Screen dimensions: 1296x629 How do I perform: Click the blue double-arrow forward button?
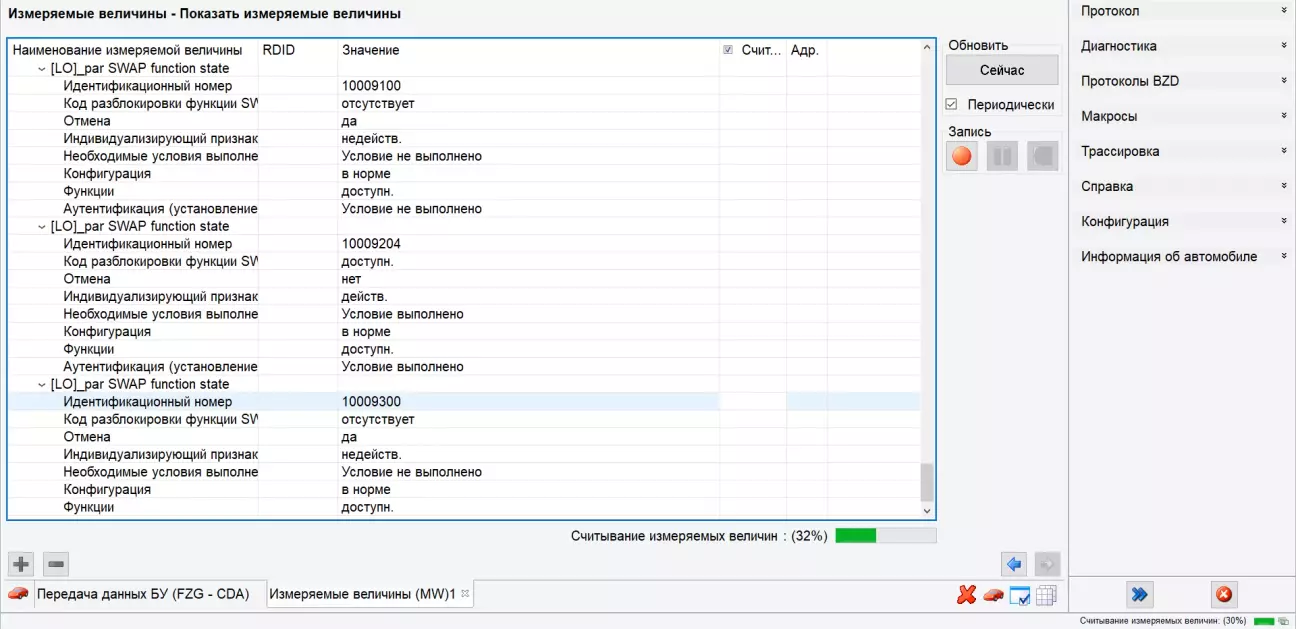pyautogui.click(x=1139, y=595)
